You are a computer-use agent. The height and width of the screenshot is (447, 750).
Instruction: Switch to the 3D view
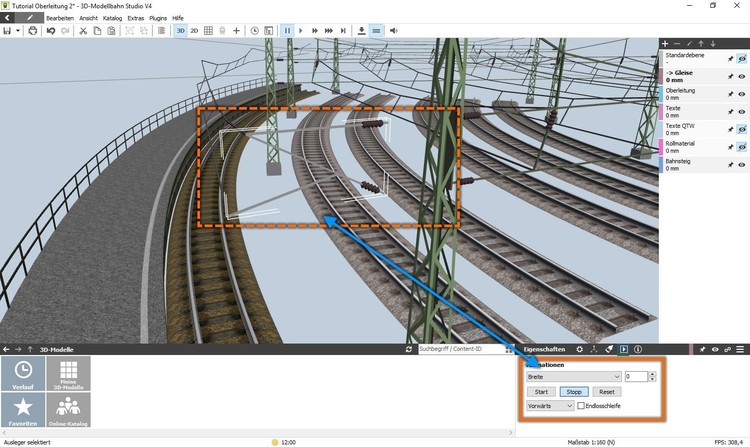click(180, 31)
